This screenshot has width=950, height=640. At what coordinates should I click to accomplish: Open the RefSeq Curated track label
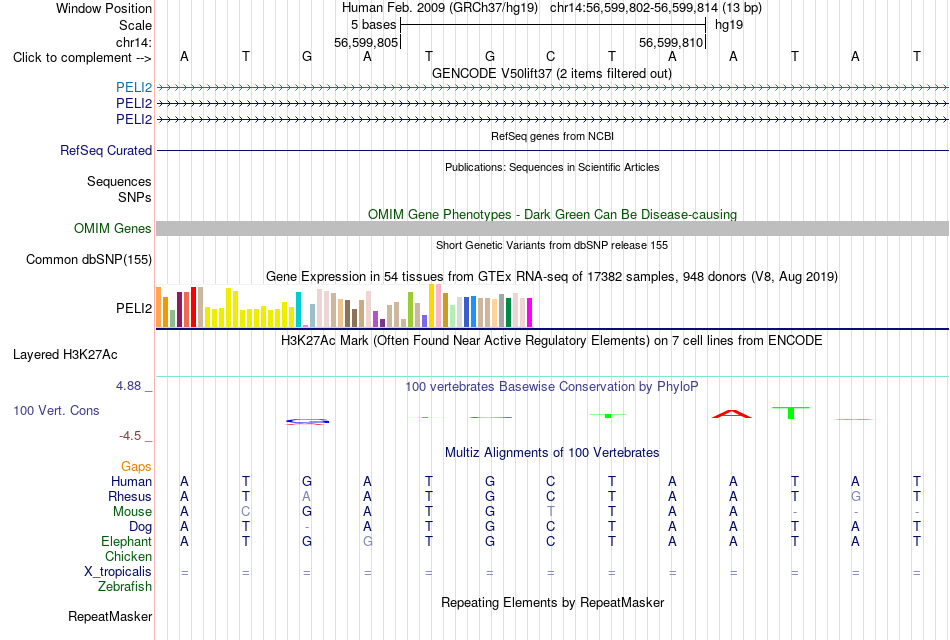tap(105, 150)
